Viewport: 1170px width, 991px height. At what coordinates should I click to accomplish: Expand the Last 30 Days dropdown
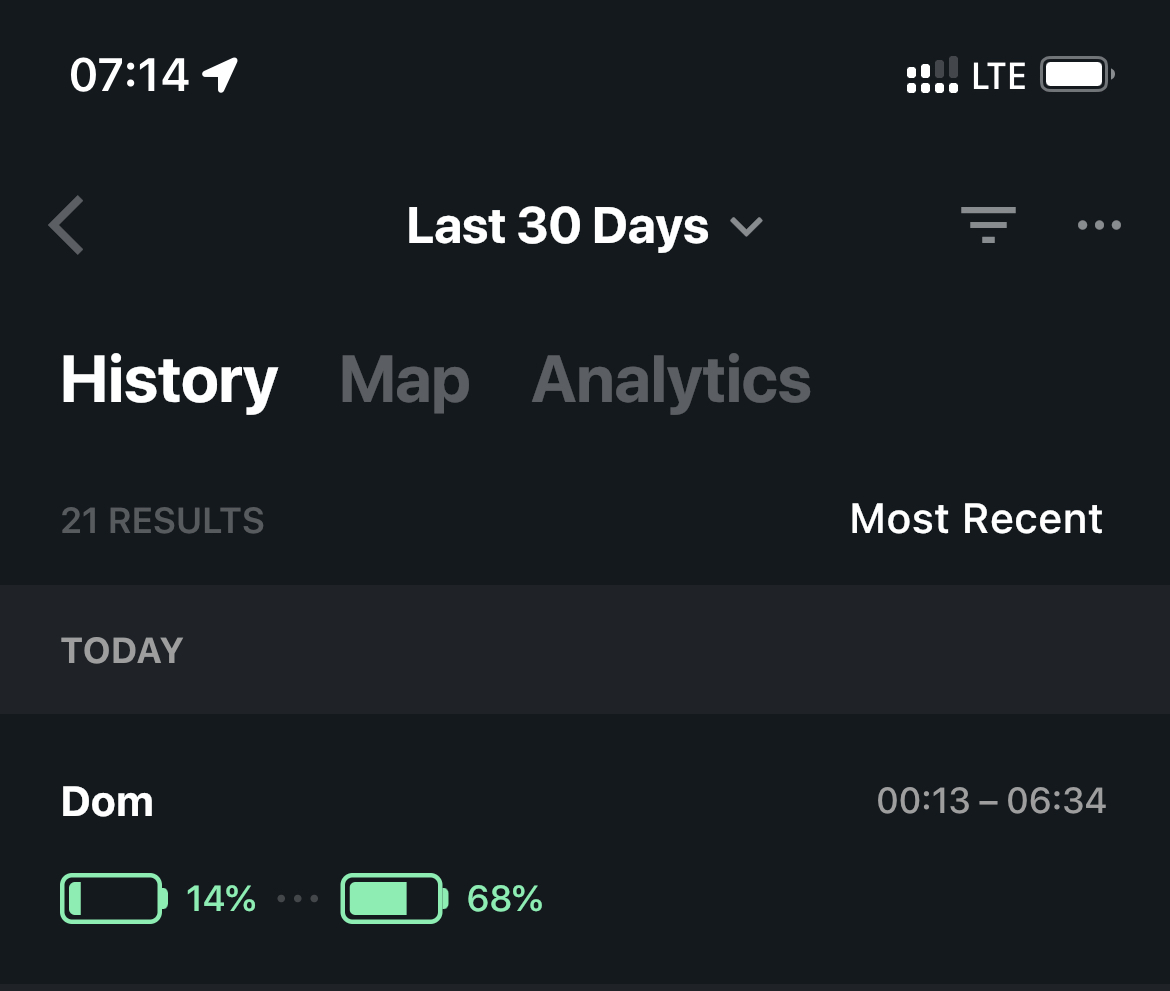(585, 225)
